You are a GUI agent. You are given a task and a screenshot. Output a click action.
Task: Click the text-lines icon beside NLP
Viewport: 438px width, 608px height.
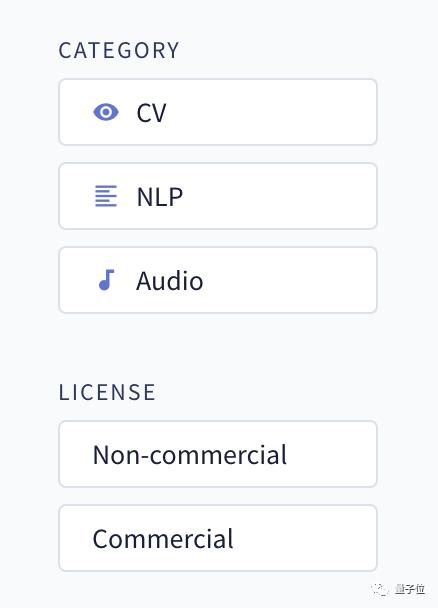coord(106,196)
